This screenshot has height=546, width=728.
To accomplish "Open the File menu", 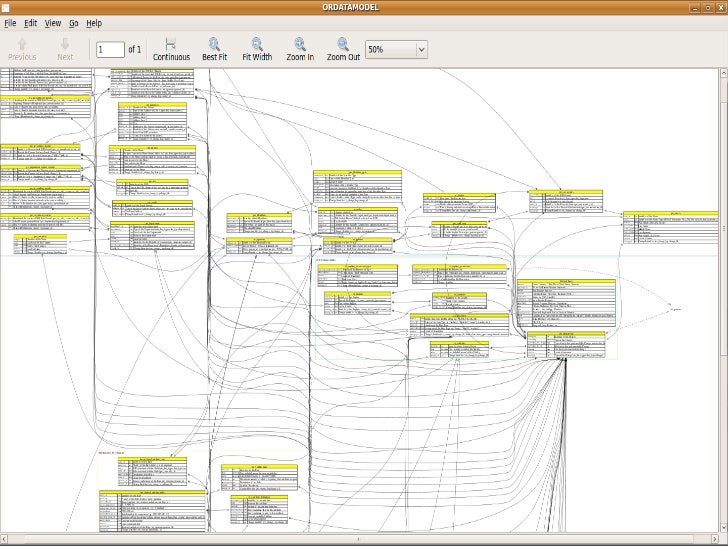I will click(10, 22).
